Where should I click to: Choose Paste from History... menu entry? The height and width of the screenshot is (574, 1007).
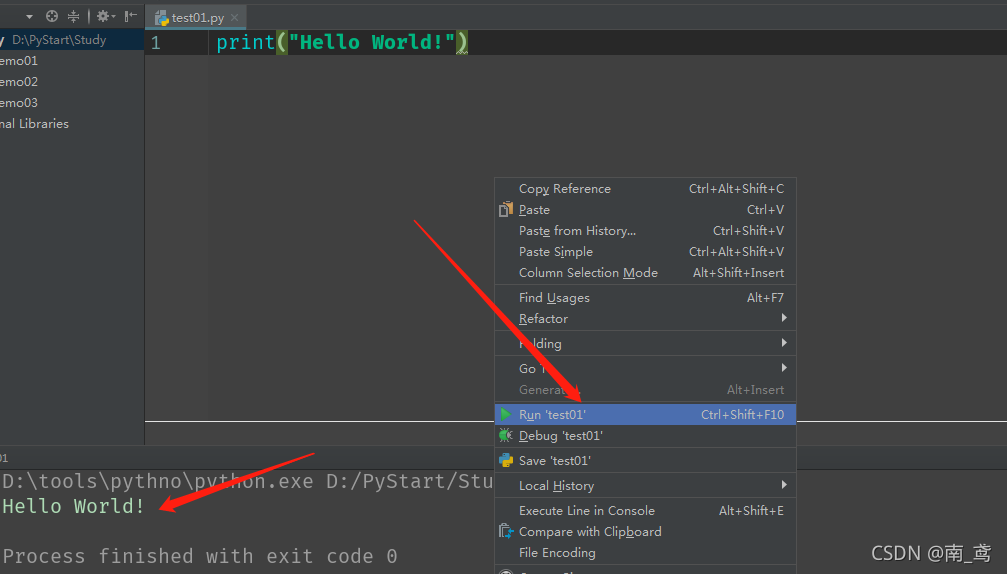click(x=645, y=230)
